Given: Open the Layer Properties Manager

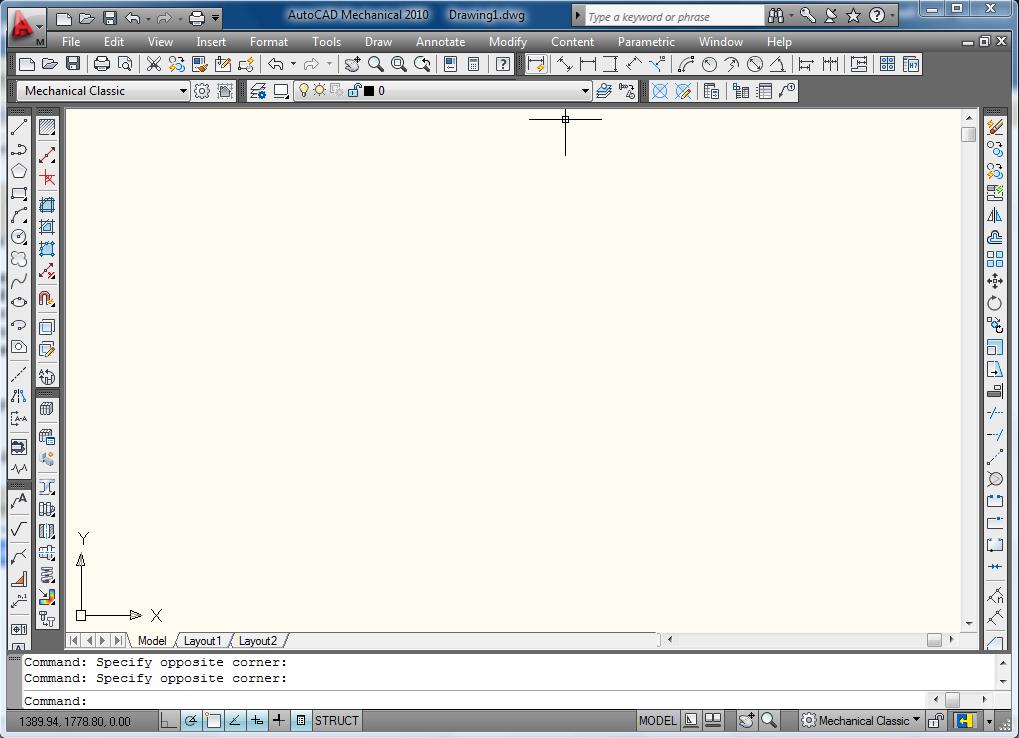Looking at the screenshot, I should point(259,90).
